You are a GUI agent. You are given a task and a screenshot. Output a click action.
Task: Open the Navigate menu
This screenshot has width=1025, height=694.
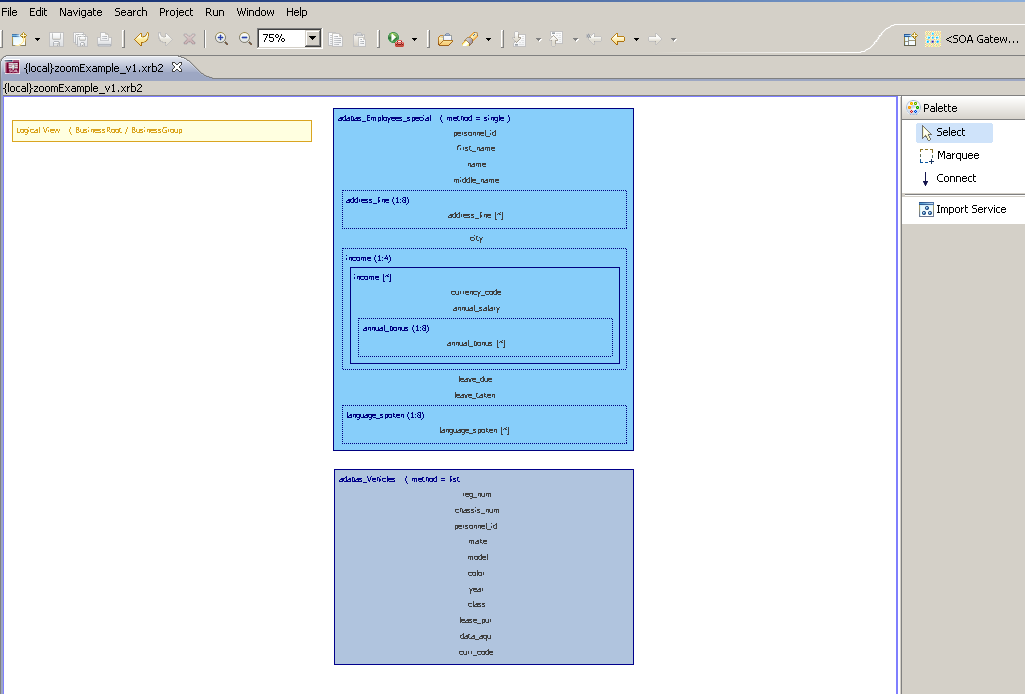click(80, 12)
